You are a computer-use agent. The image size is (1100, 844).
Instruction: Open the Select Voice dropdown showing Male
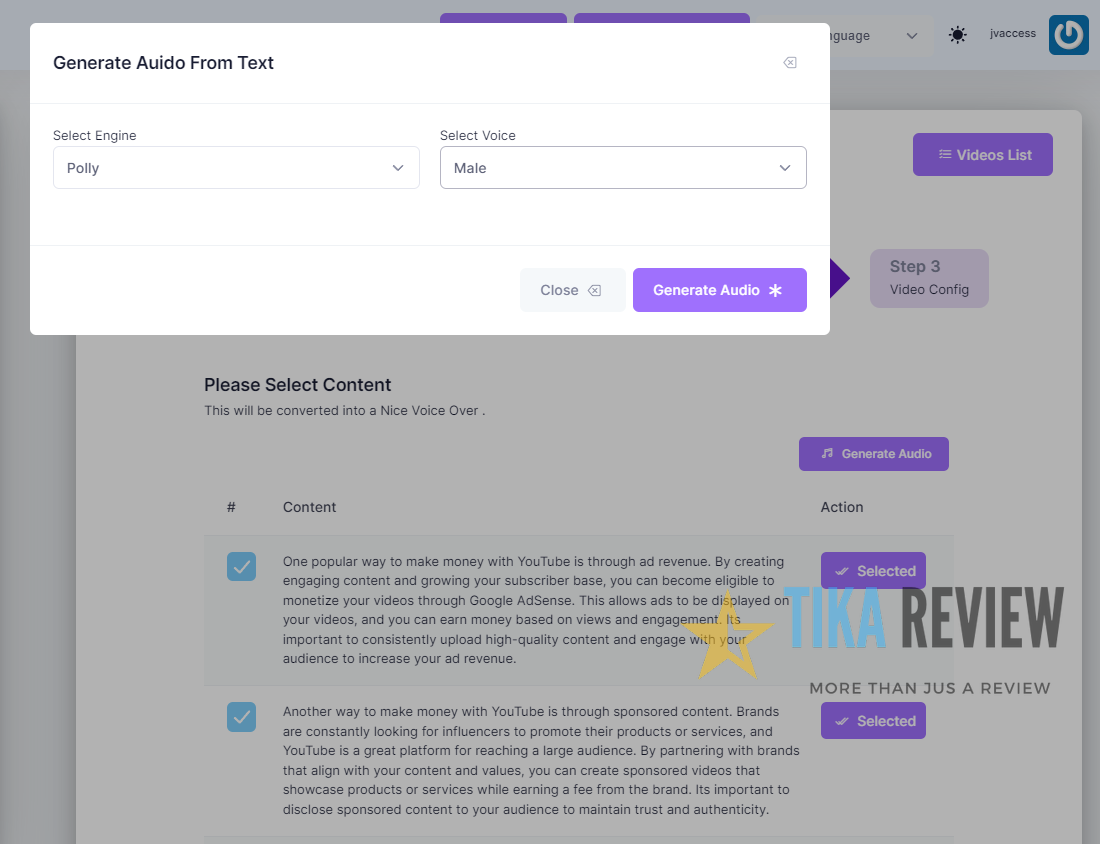click(623, 167)
